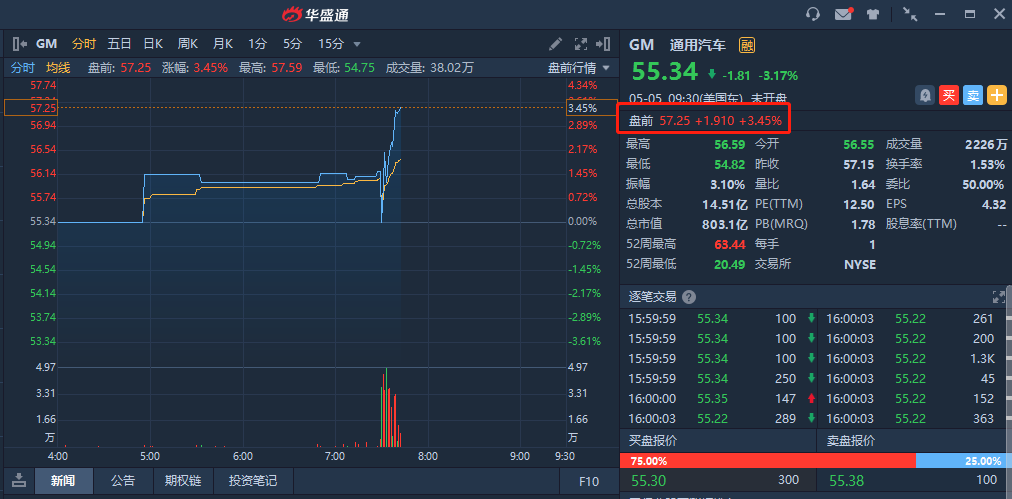This screenshot has width=1012, height=499.
Task: Click the shrink window arrows icon
Action: click(x=910, y=14)
